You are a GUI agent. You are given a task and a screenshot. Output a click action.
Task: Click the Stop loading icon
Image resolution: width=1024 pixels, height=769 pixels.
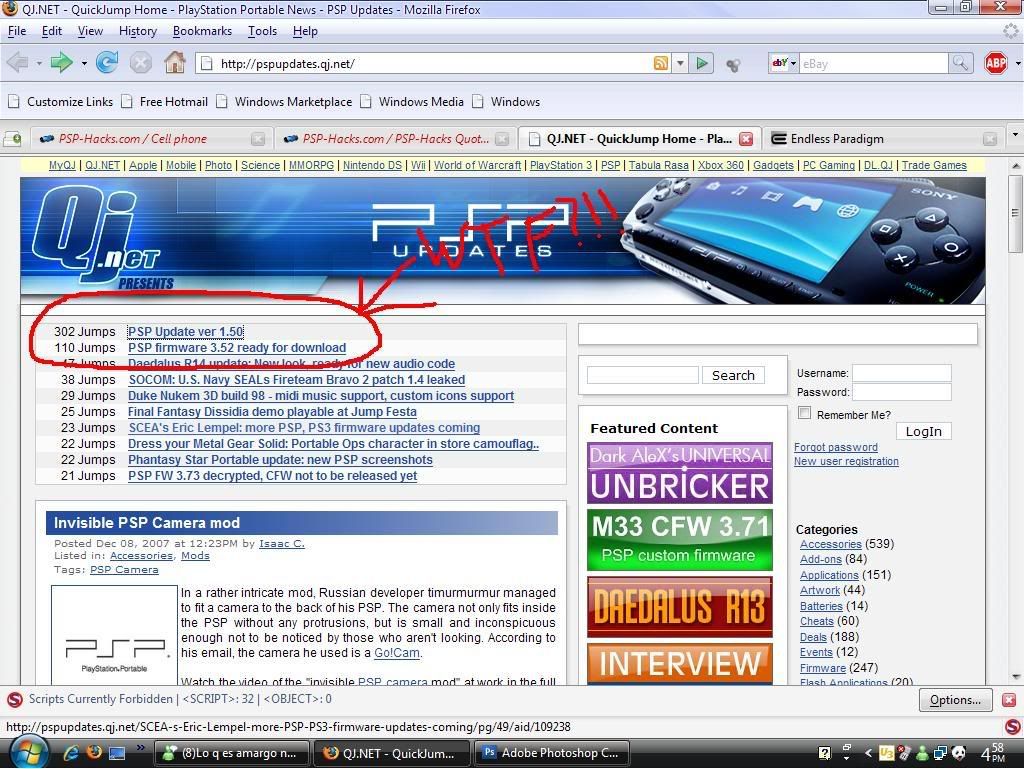pos(140,63)
